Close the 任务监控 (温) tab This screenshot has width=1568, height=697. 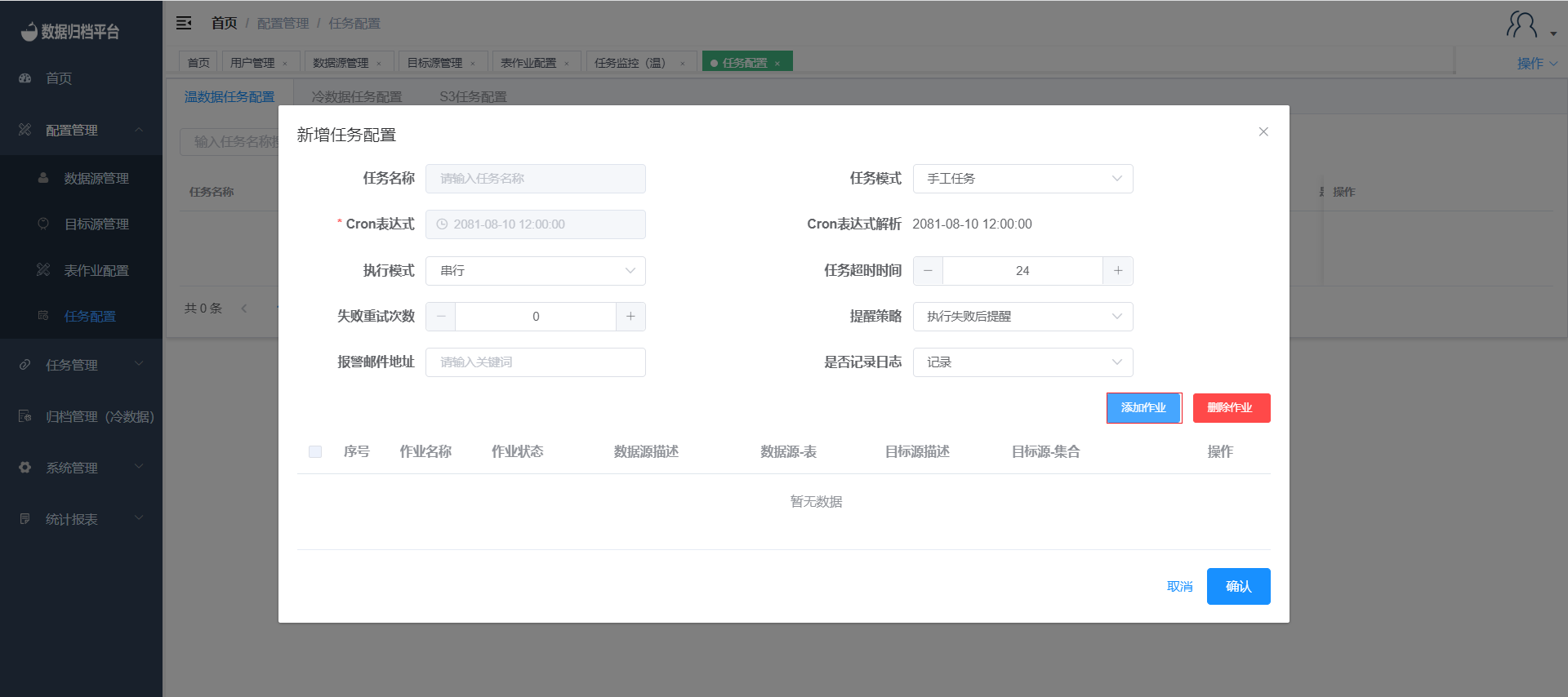point(683,64)
